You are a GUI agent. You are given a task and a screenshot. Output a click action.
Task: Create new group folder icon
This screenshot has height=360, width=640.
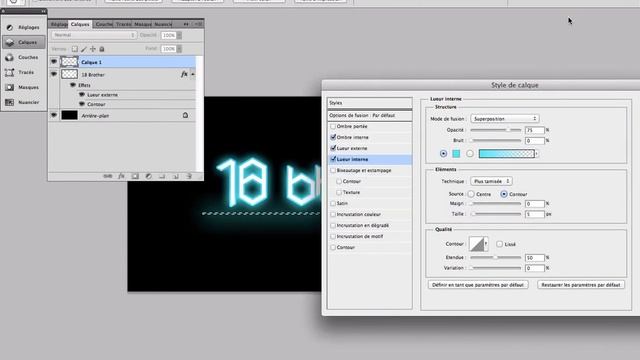click(x=162, y=176)
